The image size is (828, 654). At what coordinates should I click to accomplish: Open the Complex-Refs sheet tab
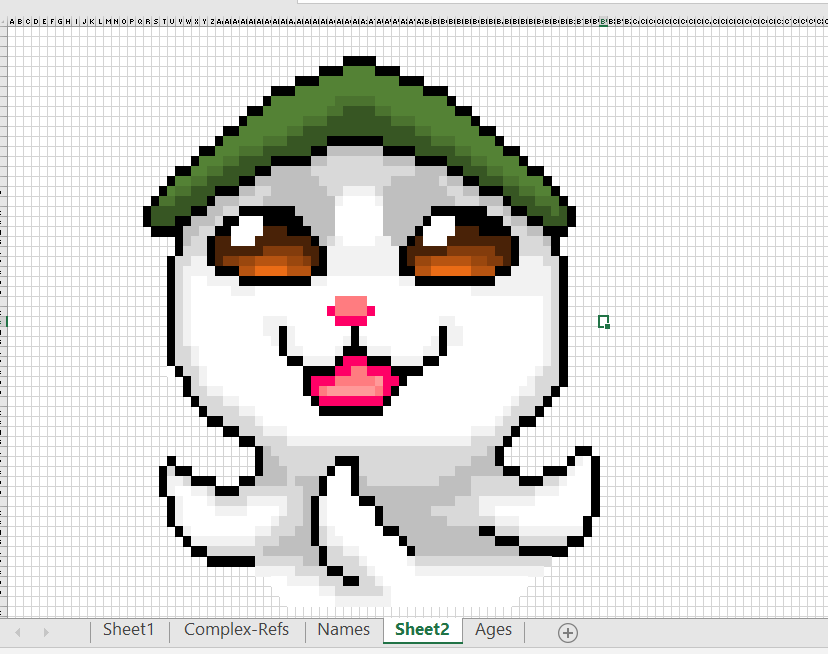pos(237,630)
